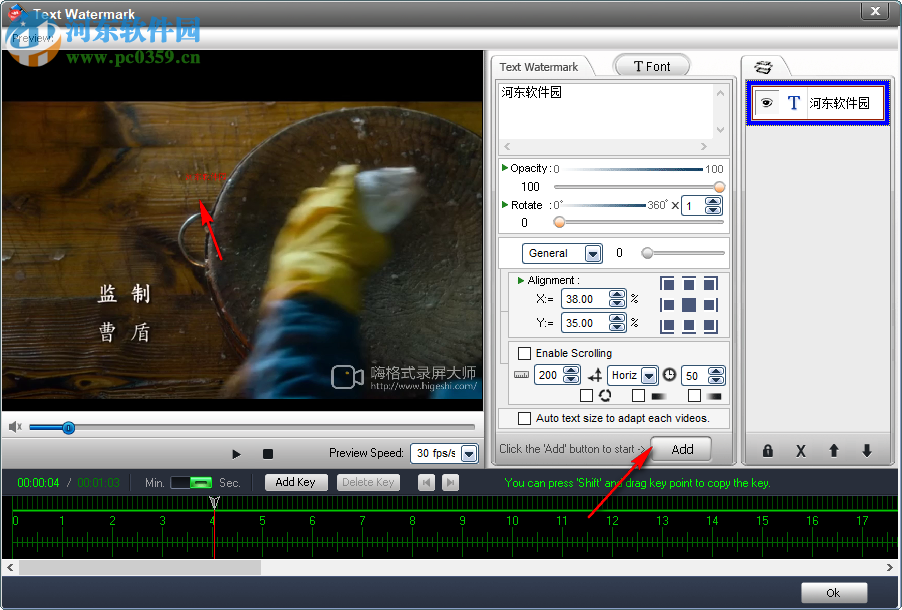902x610 pixels.
Task: Enable the Enable Scrolling checkbox
Action: tap(524, 353)
